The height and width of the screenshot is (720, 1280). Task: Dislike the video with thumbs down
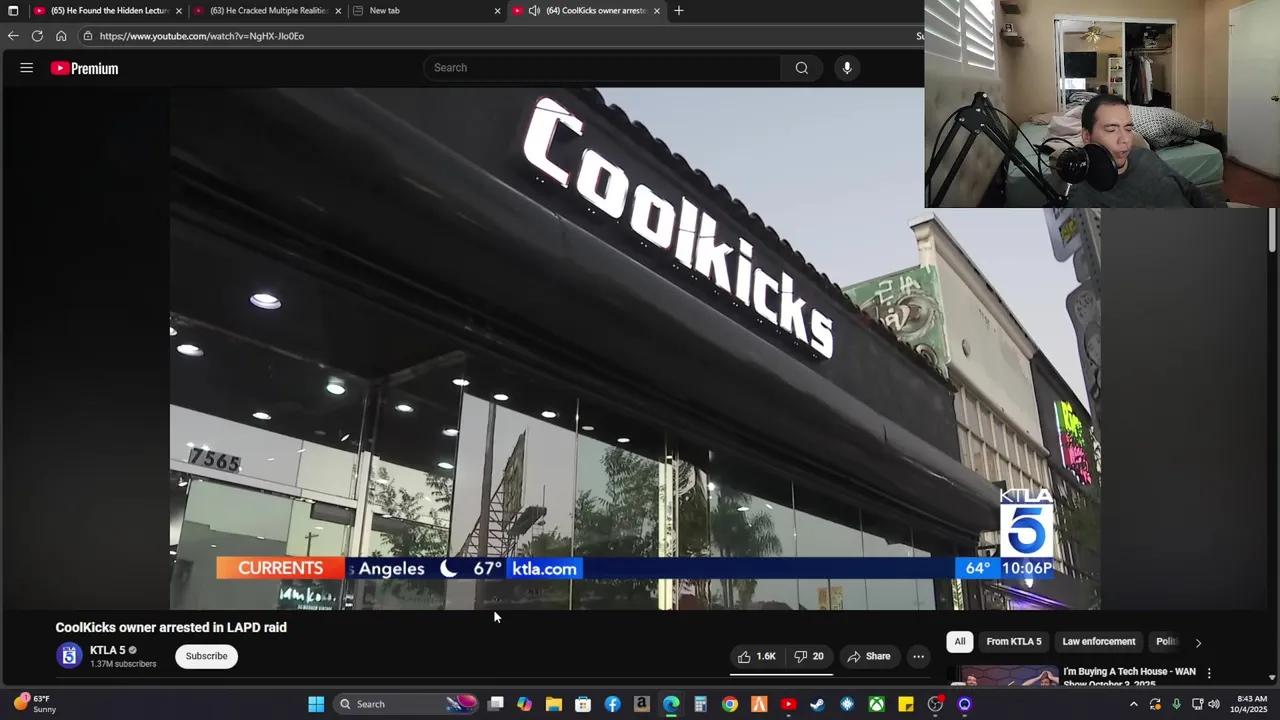[809, 656]
